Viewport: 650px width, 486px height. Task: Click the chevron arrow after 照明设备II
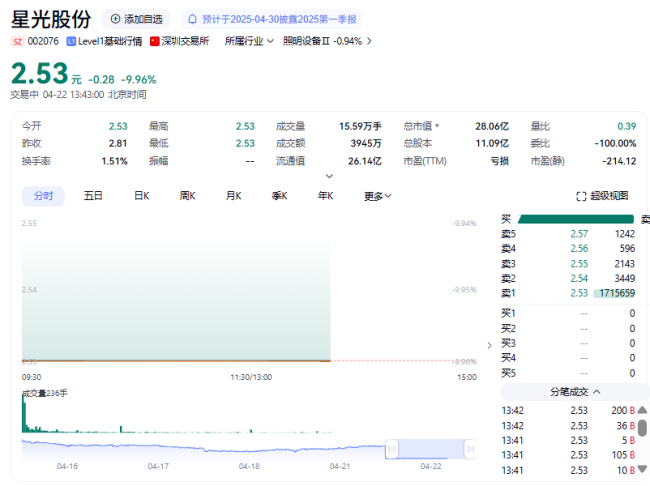(x=369, y=41)
